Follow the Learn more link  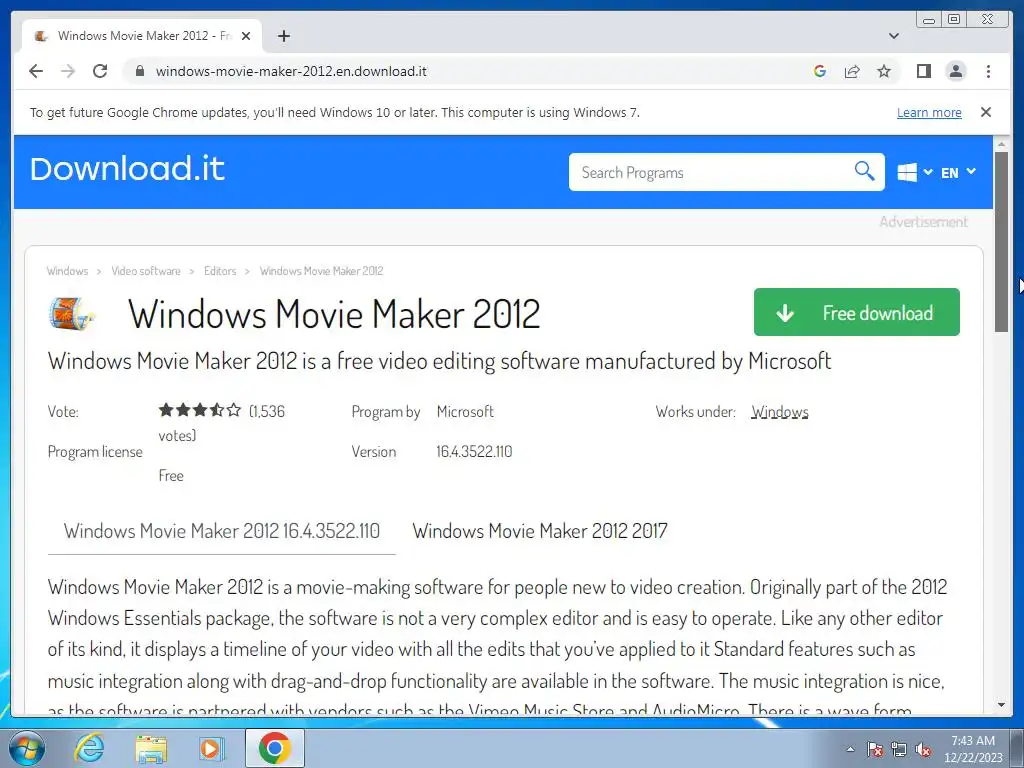click(x=929, y=112)
